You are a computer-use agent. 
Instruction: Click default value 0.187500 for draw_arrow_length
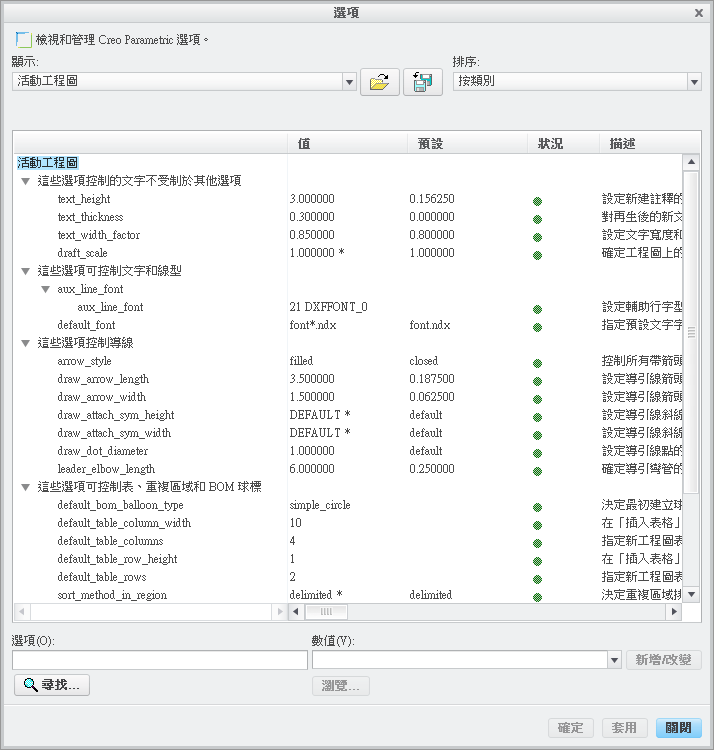432,379
